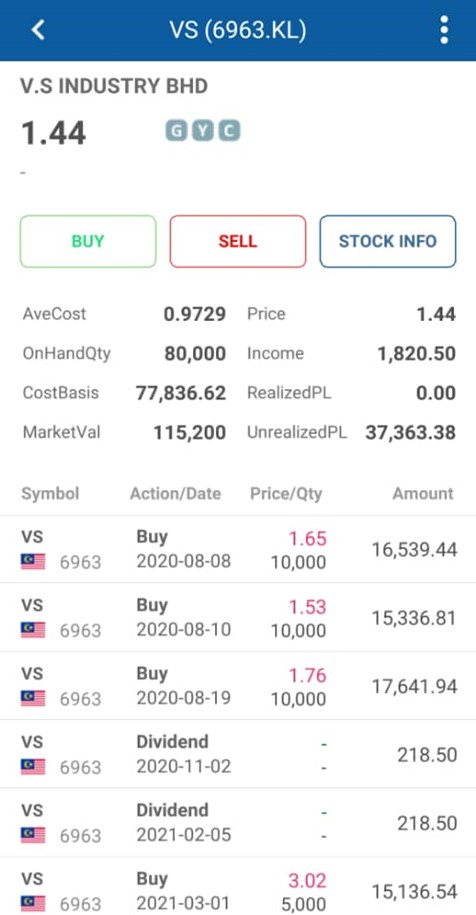Open the Buy transaction dated 2020-08-10

(238, 617)
